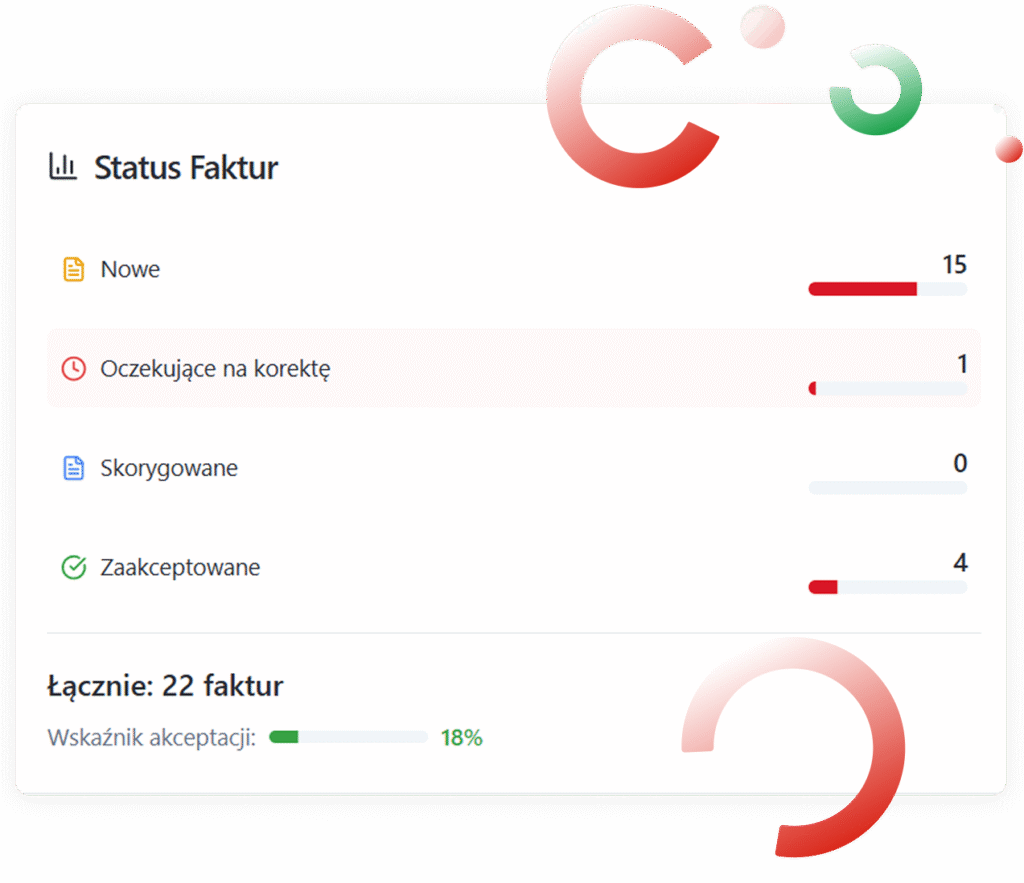Click the Nowe count number 15
Viewport: 1024px width, 883px height.
[954, 265]
